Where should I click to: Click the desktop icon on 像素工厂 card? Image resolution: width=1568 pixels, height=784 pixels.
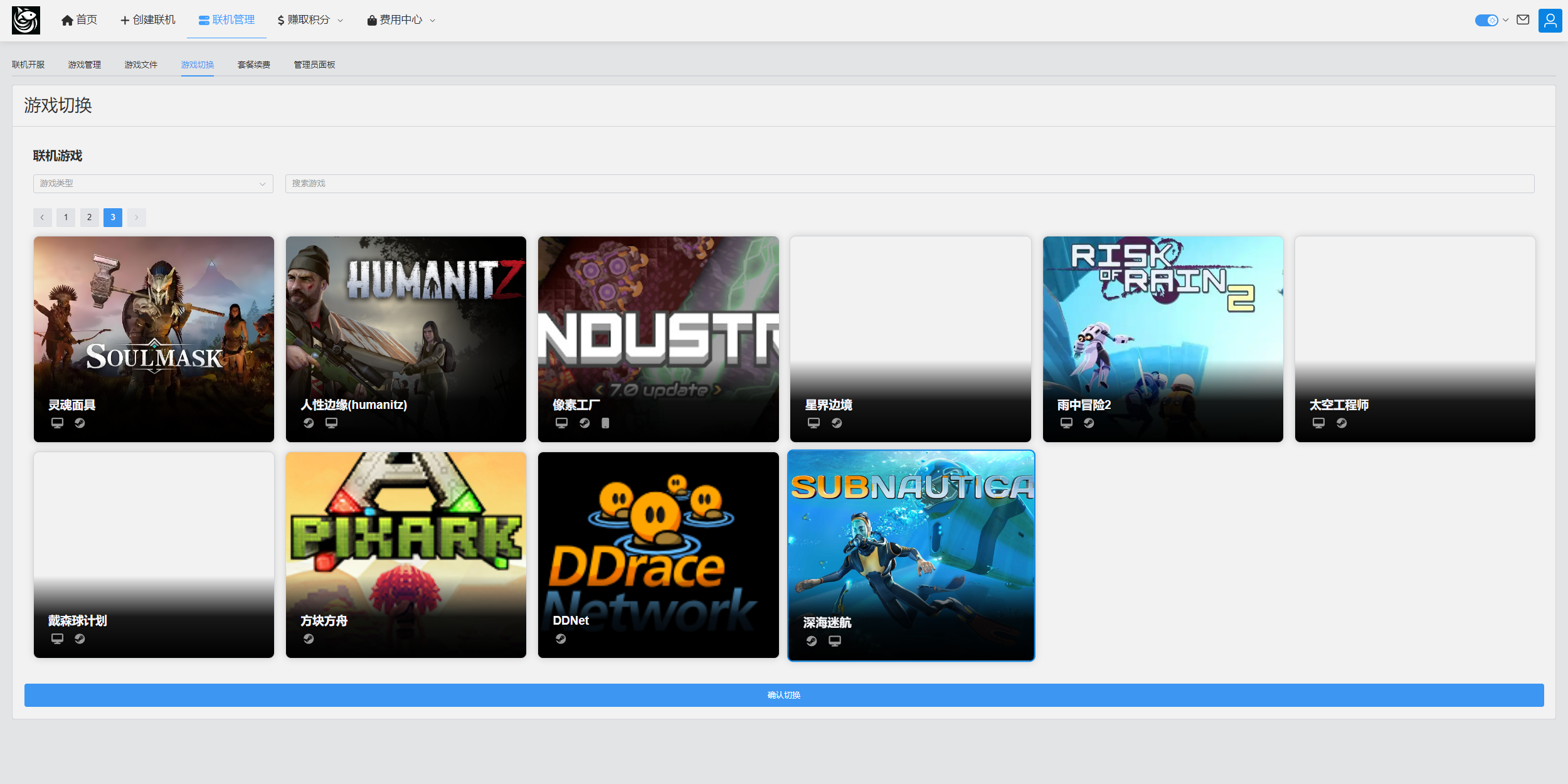[x=561, y=423]
